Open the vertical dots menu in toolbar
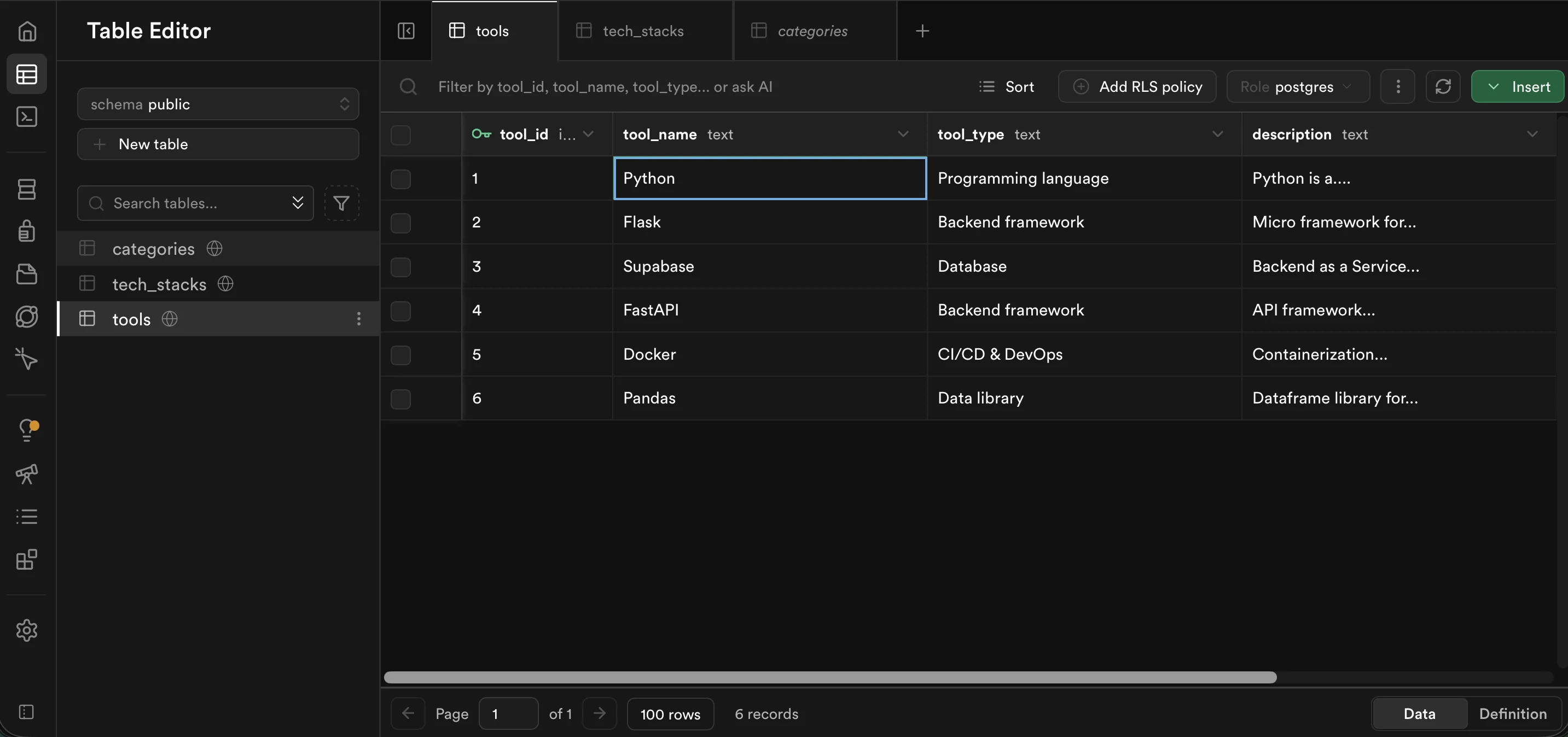This screenshot has width=1568, height=737. [1397, 87]
